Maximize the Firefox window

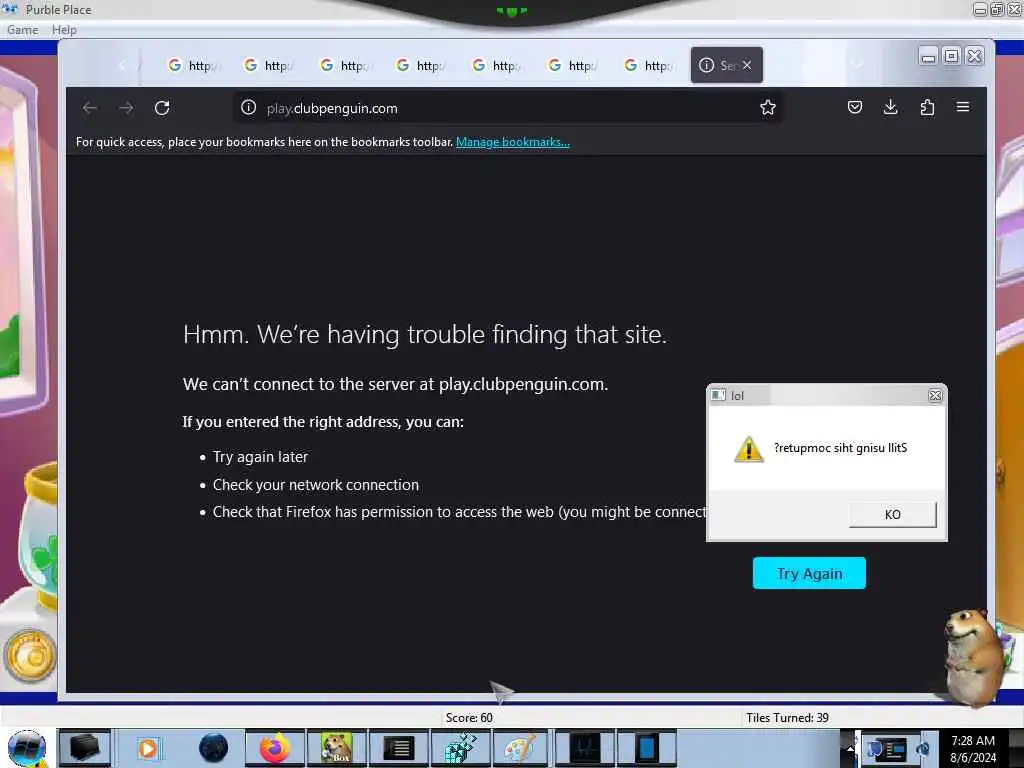(x=952, y=57)
